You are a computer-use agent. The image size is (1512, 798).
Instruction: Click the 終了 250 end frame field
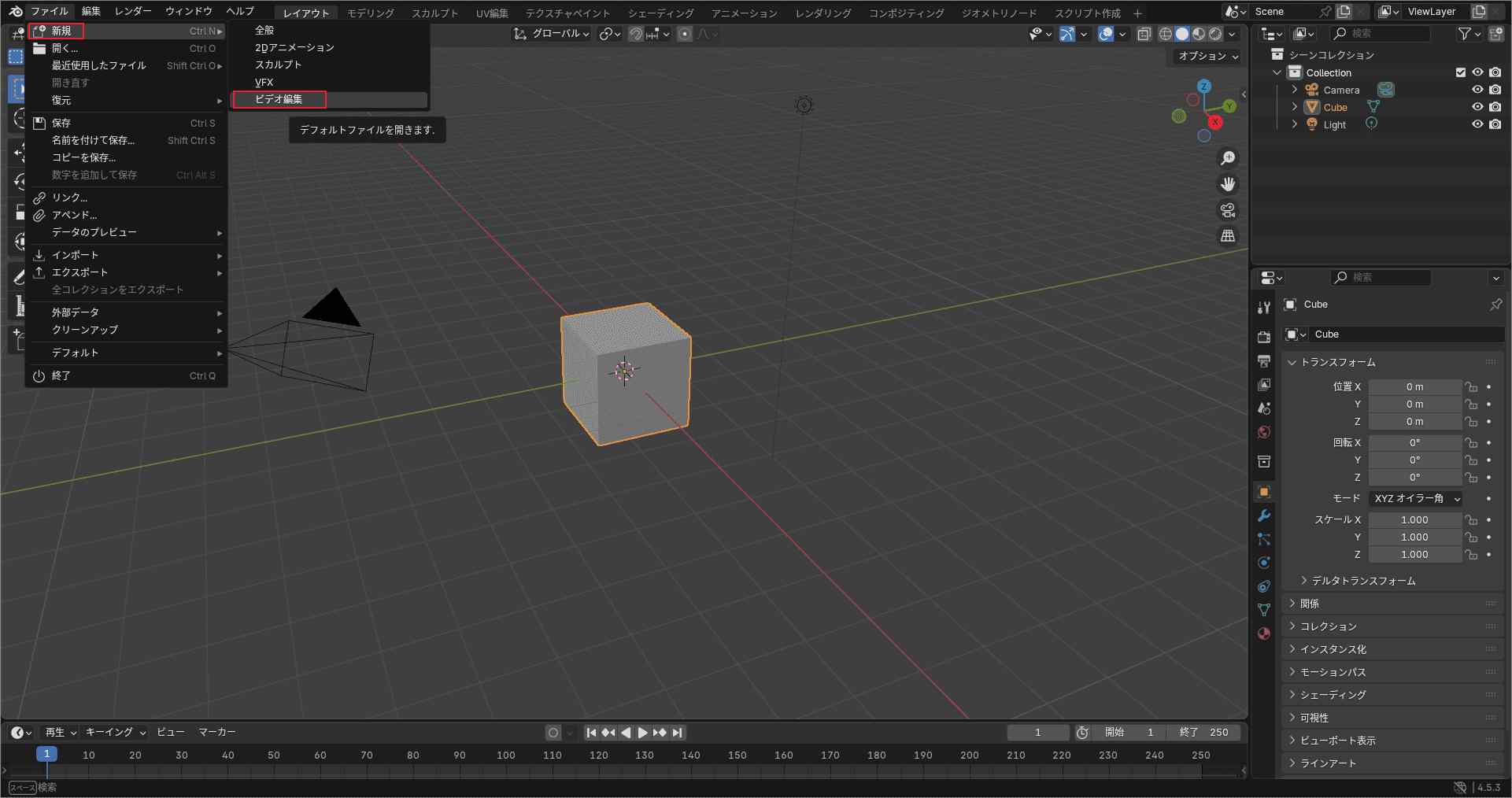pyautogui.click(x=1203, y=733)
